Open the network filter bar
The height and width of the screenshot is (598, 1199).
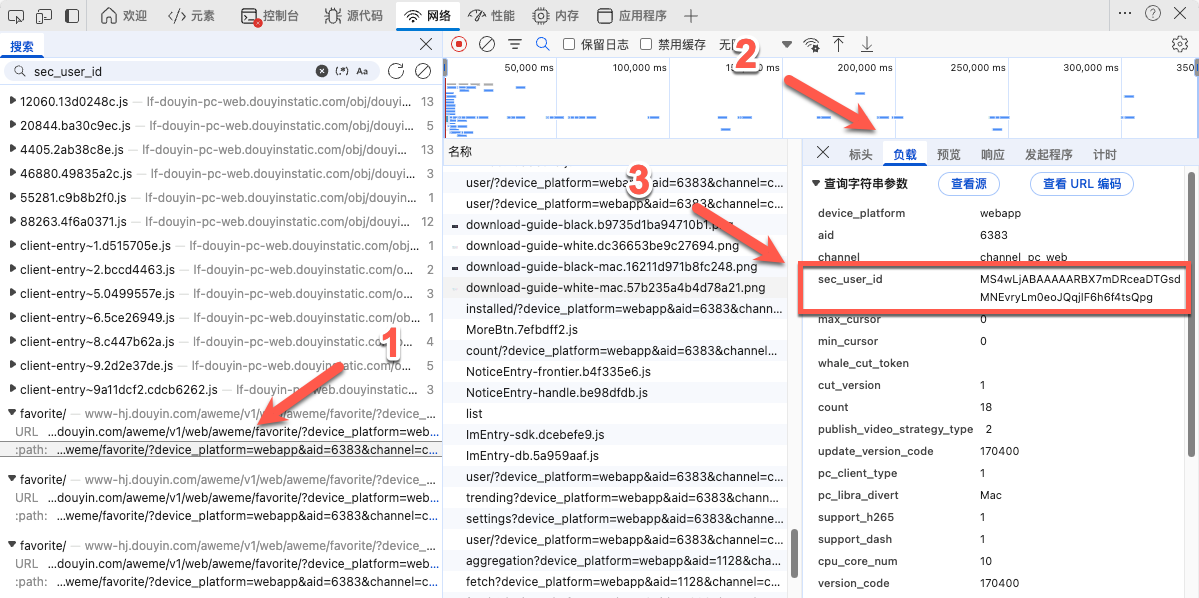pyautogui.click(x=515, y=43)
